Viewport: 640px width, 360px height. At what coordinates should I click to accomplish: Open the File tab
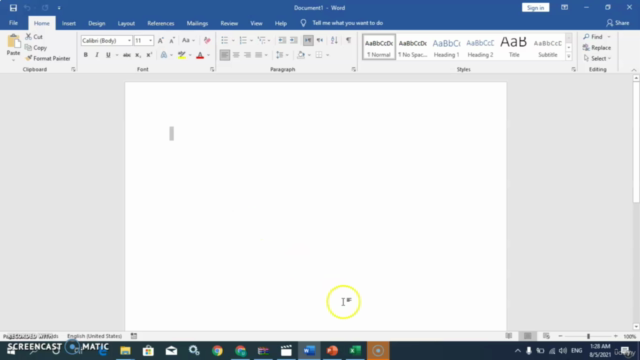click(13, 23)
